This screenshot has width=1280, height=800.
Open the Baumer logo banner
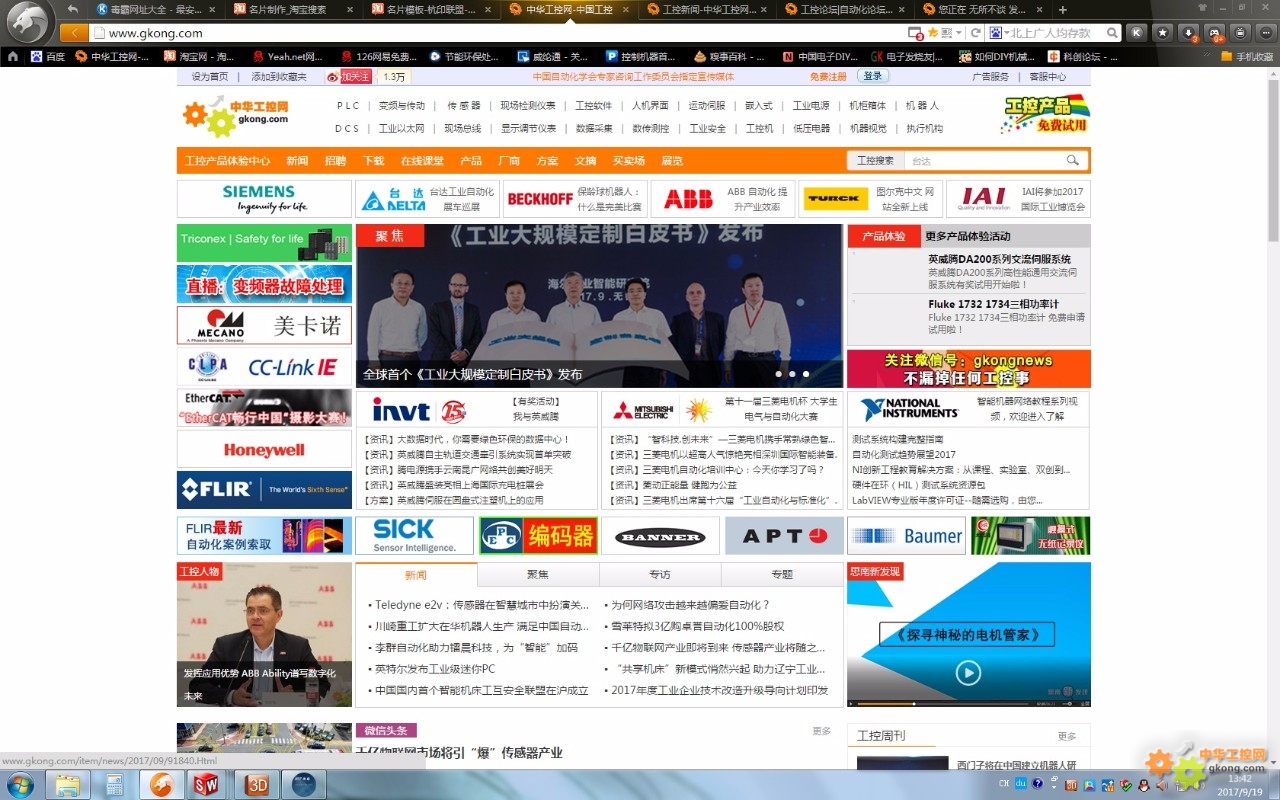(906, 535)
